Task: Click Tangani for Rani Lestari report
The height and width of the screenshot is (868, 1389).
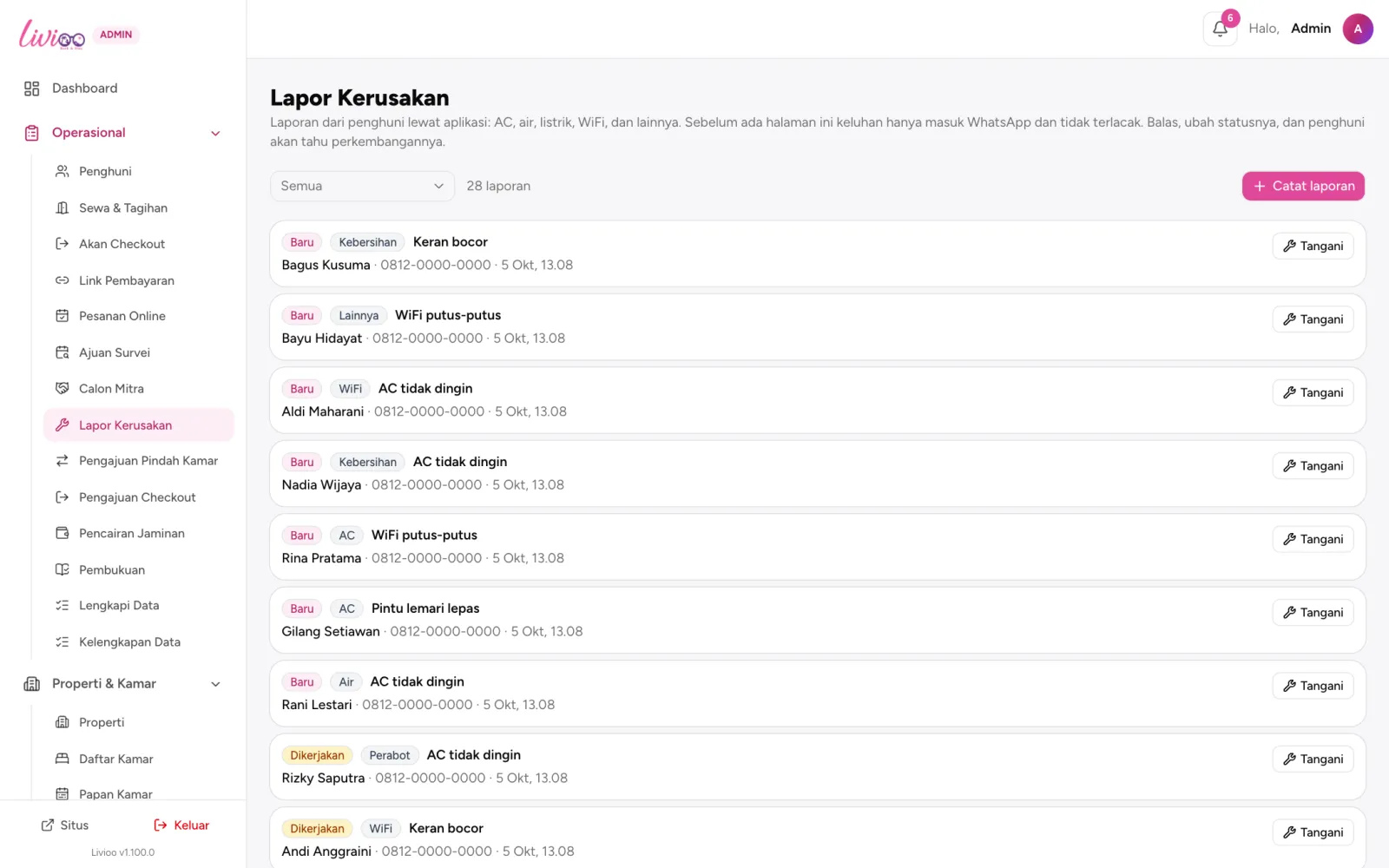Action: (1313, 687)
